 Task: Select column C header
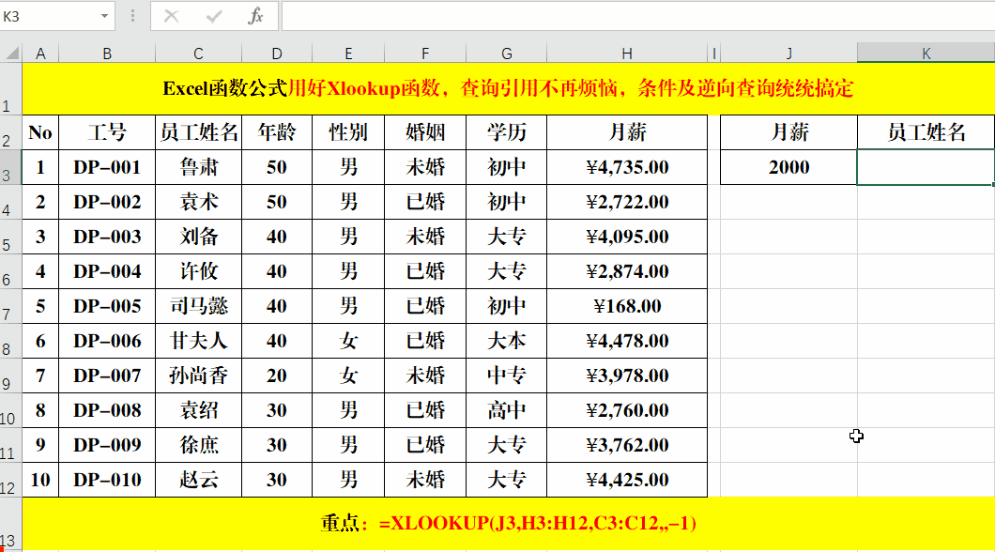(x=199, y=54)
